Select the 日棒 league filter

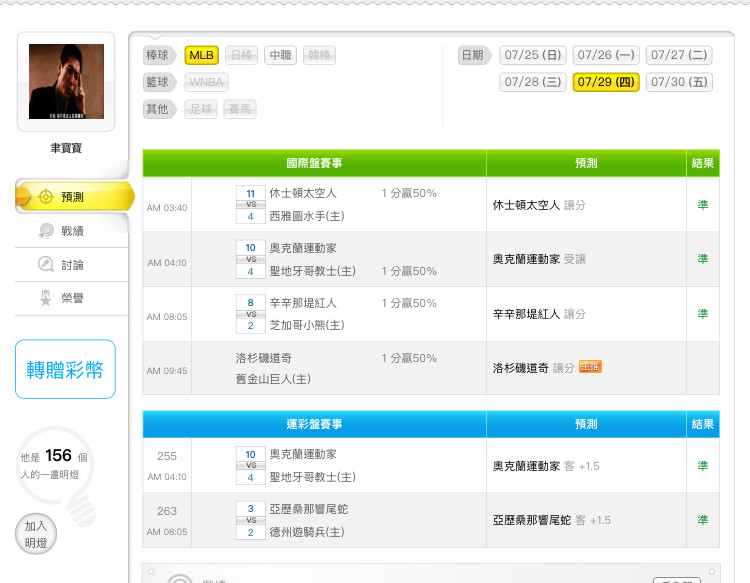point(242,55)
